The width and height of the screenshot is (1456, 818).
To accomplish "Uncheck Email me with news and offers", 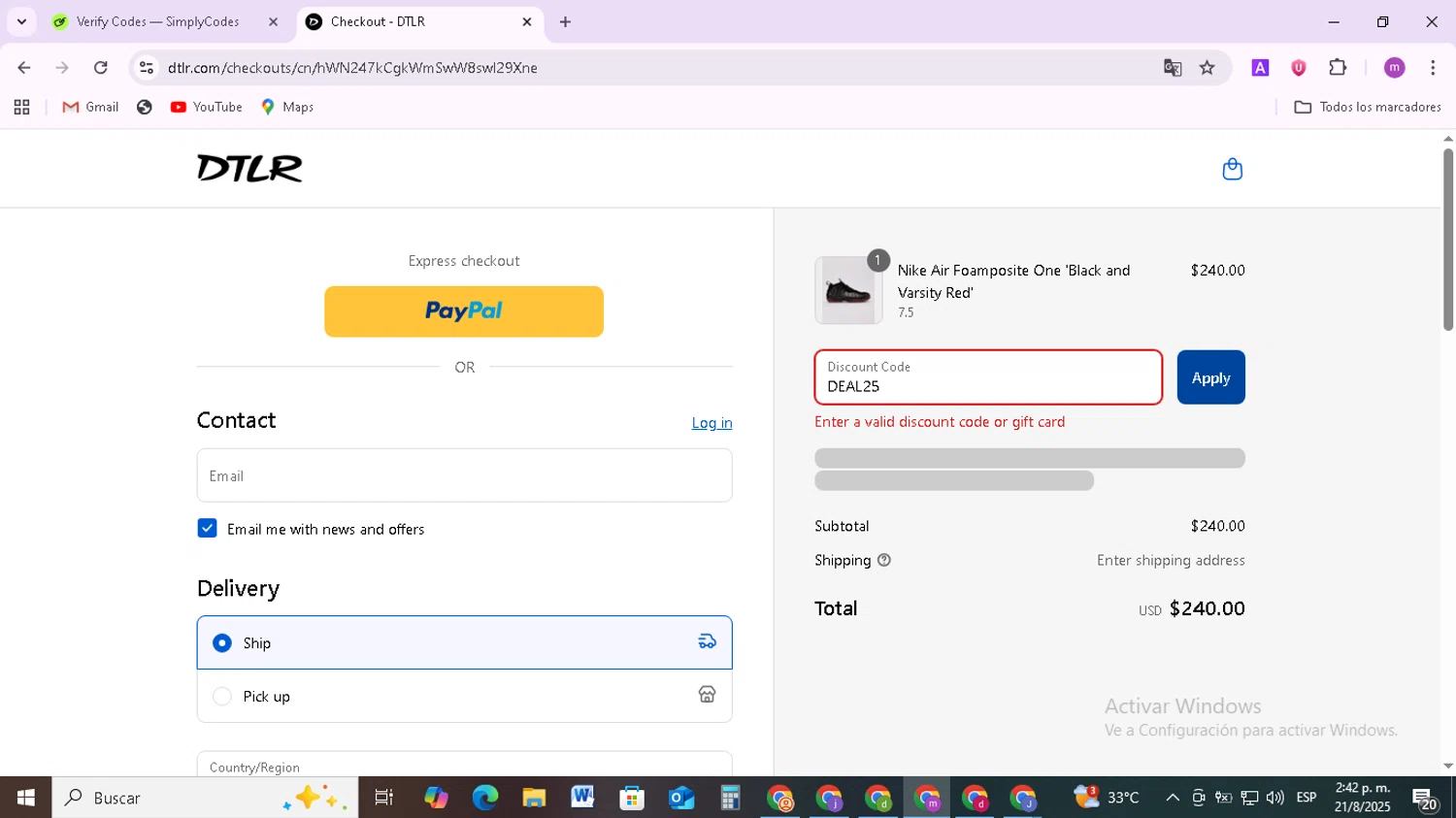I will click(x=207, y=528).
